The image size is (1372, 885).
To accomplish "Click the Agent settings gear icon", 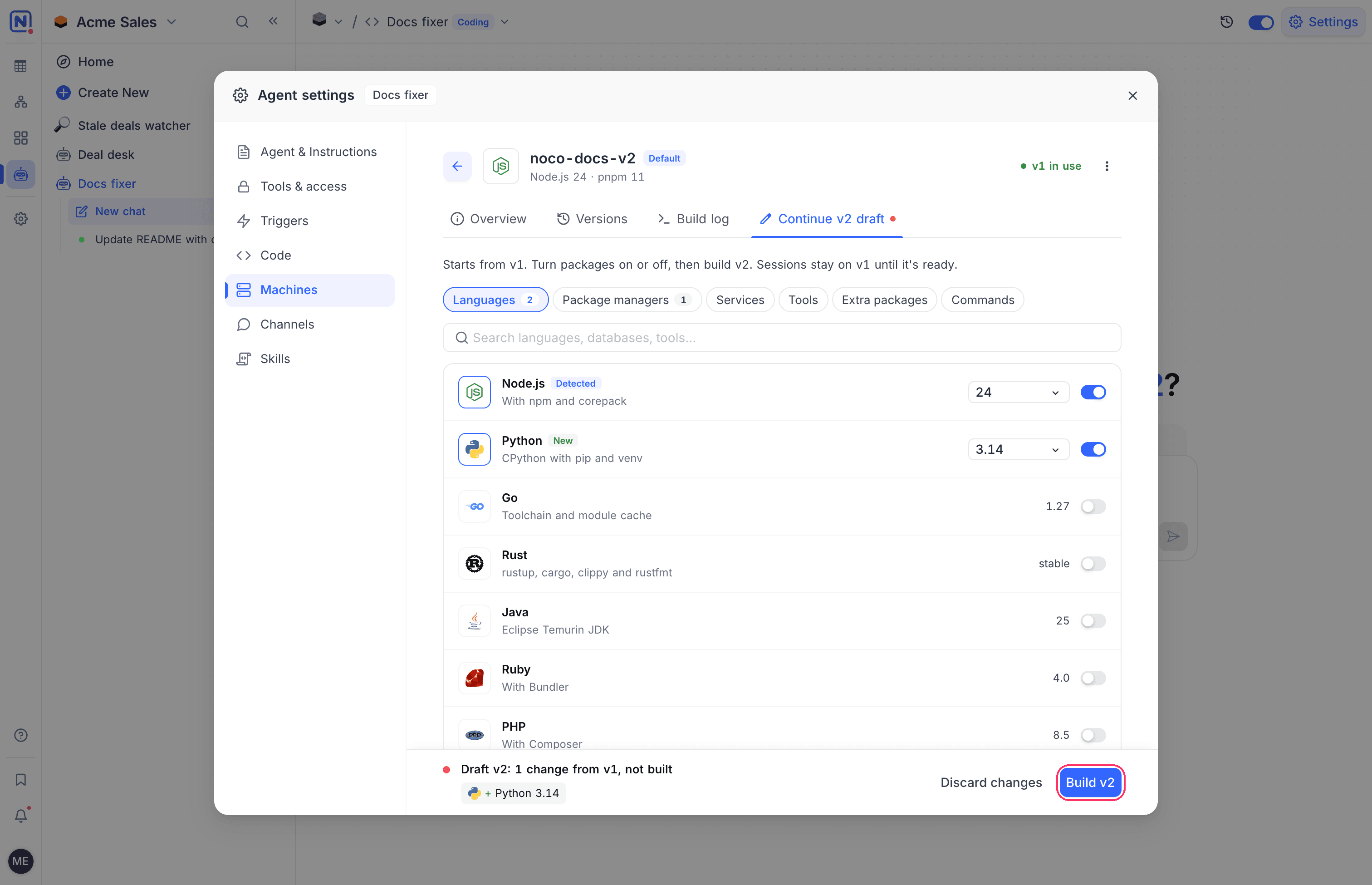I will (x=240, y=95).
